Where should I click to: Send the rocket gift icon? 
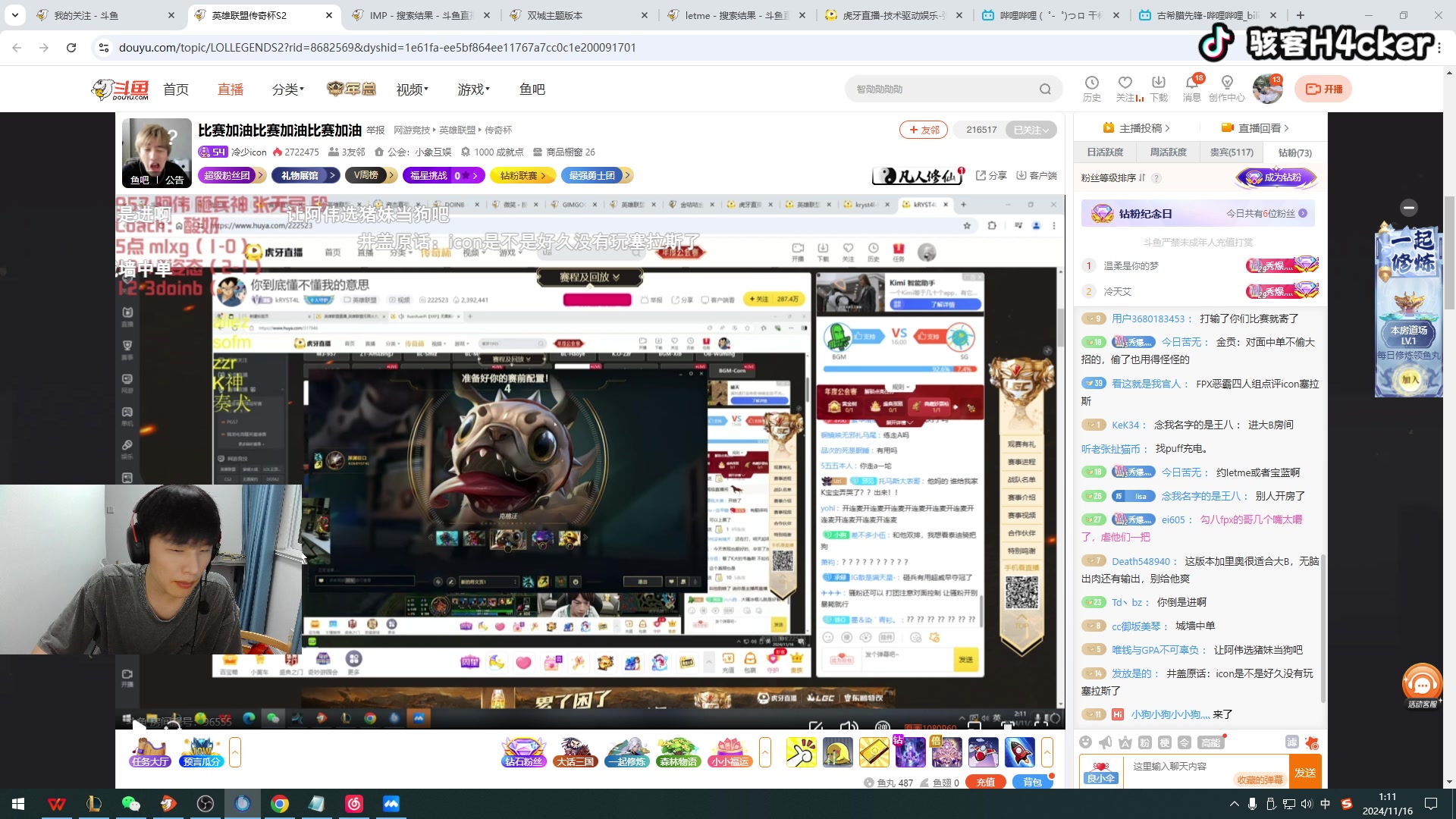pyautogui.click(x=1020, y=752)
